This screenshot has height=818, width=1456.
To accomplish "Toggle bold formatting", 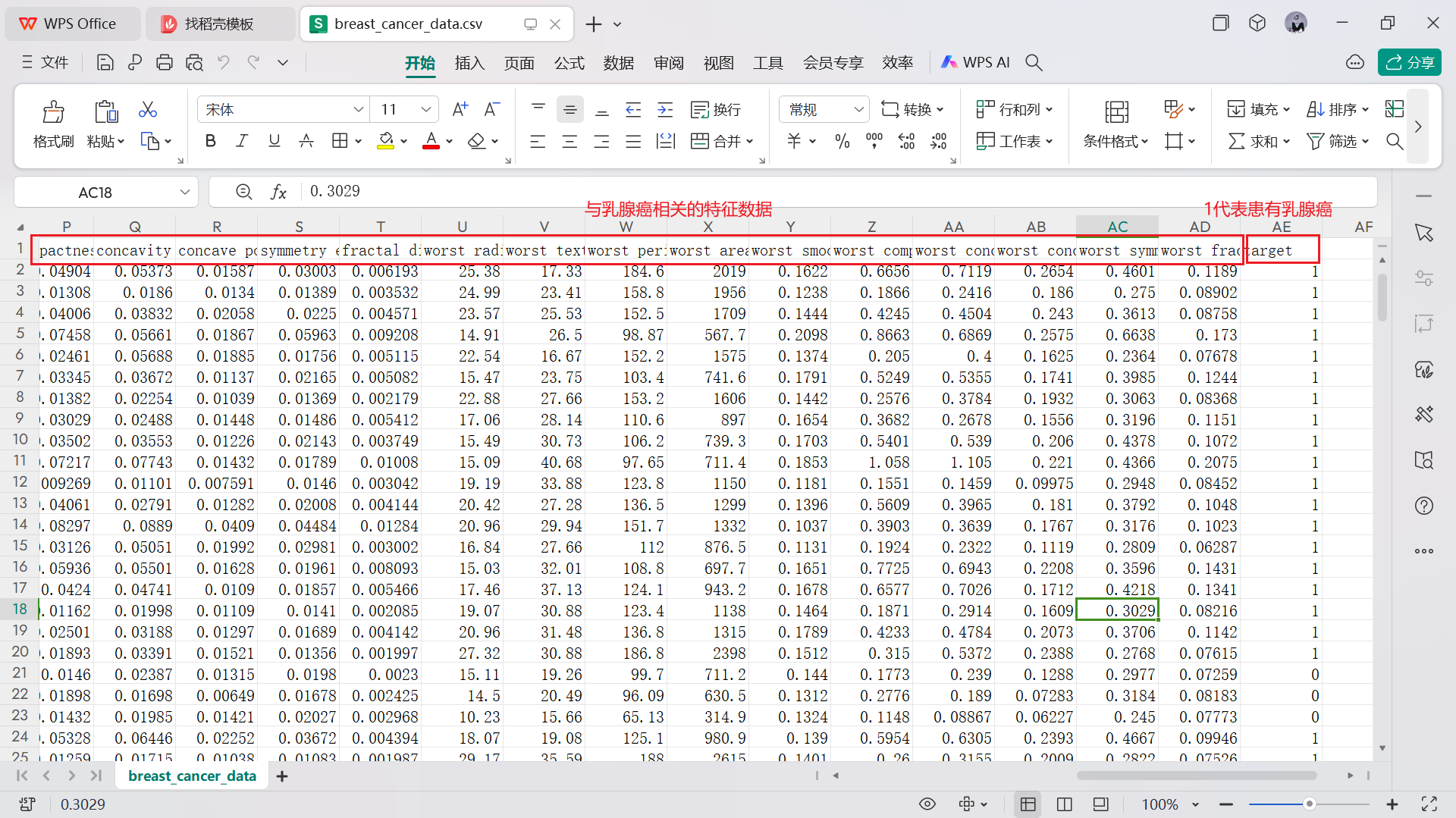I will (211, 141).
